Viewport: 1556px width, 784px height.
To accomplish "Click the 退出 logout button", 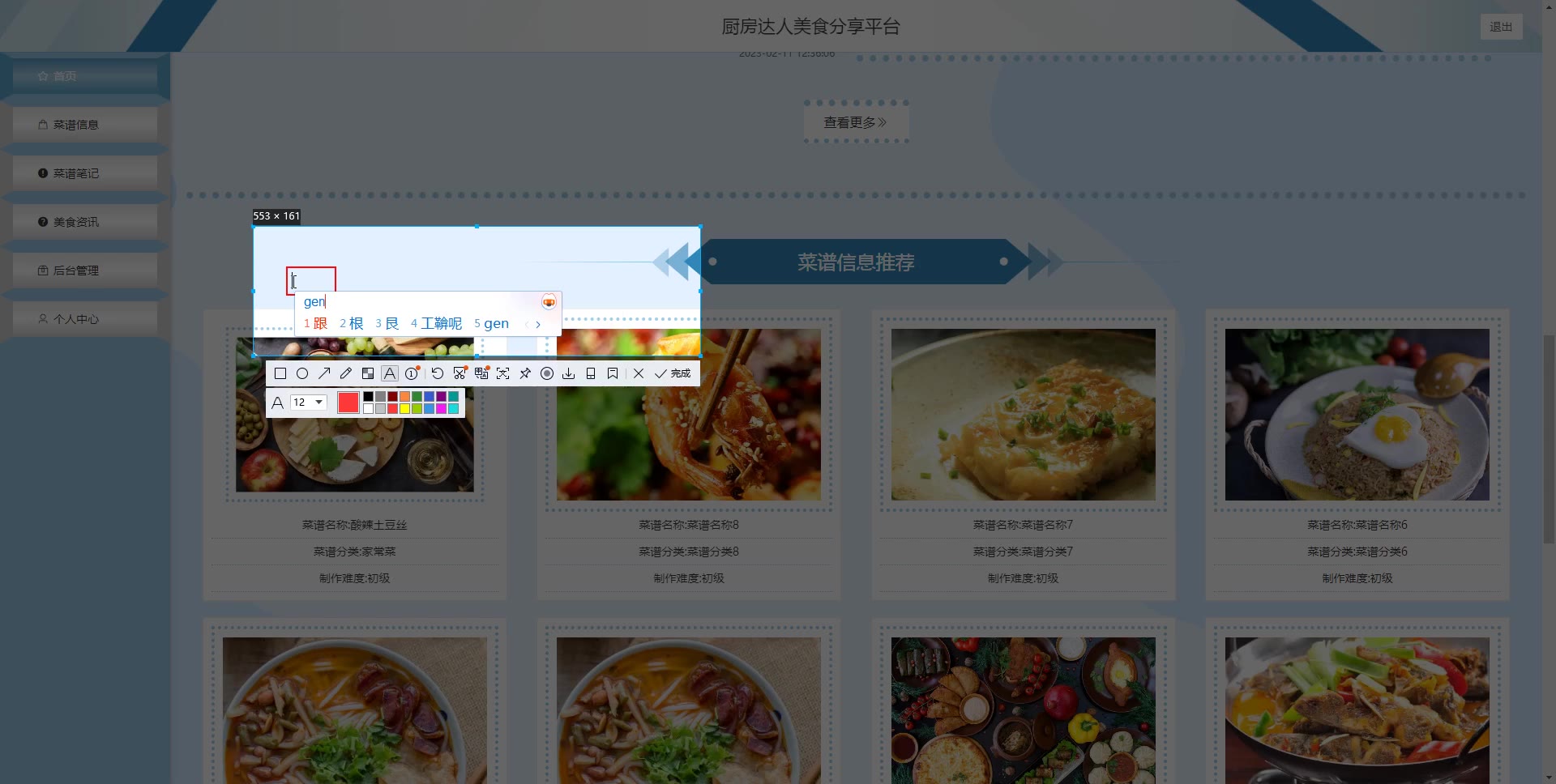I will click(x=1501, y=27).
